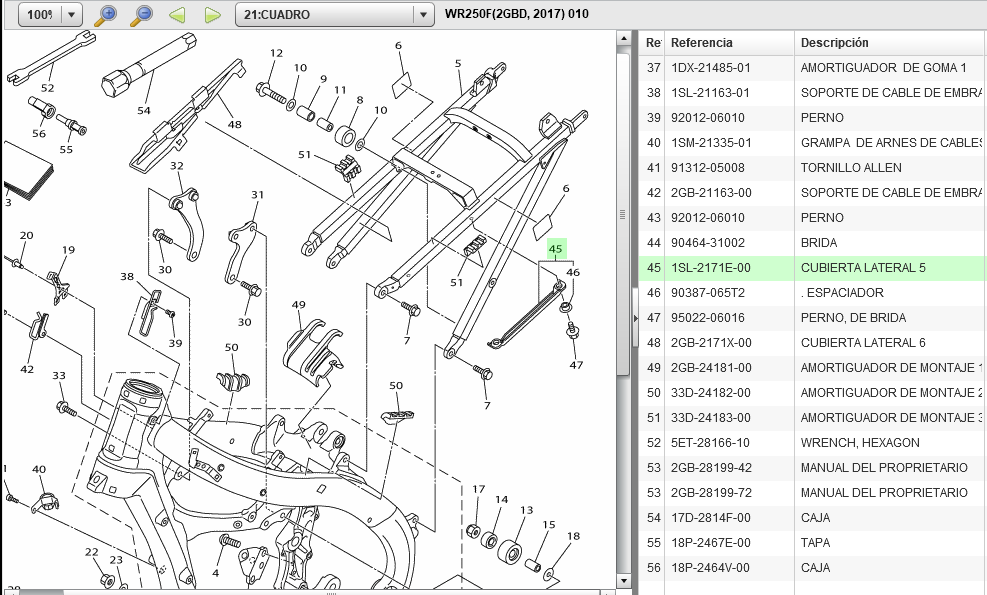Viewport: 987px width, 595px height.
Task: Select the 21:CUADRO combo box field
Action: pyautogui.click(x=334, y=14)
